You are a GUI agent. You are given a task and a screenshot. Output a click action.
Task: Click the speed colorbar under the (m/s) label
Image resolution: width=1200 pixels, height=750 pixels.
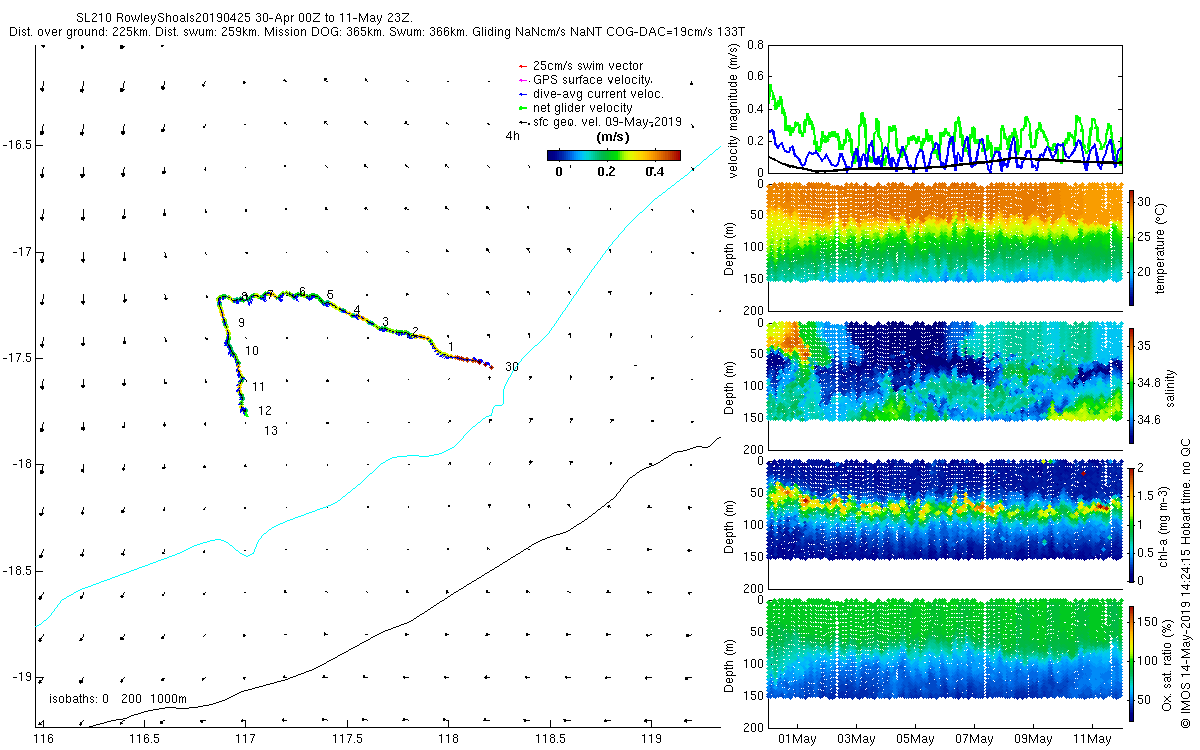[614, 155]
